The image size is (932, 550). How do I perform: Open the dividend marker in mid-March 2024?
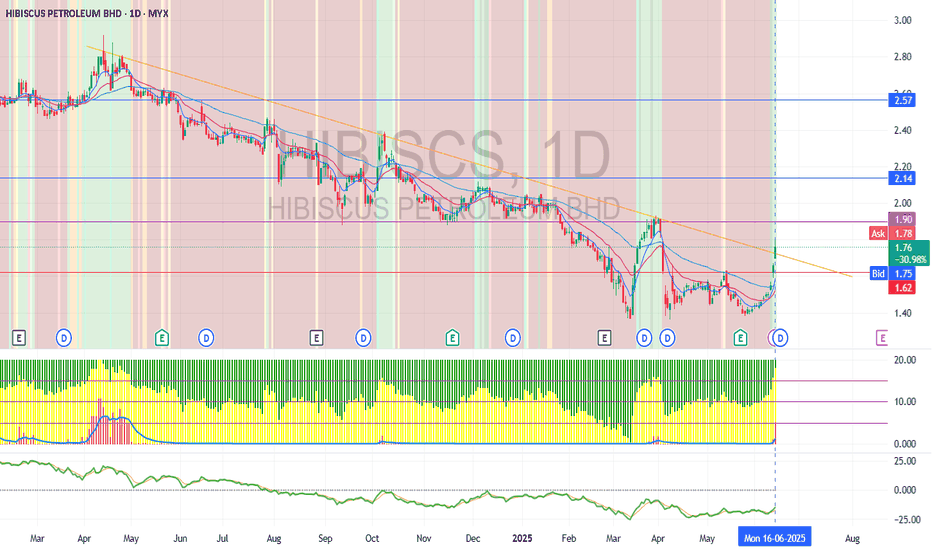[x=64, y=338]
